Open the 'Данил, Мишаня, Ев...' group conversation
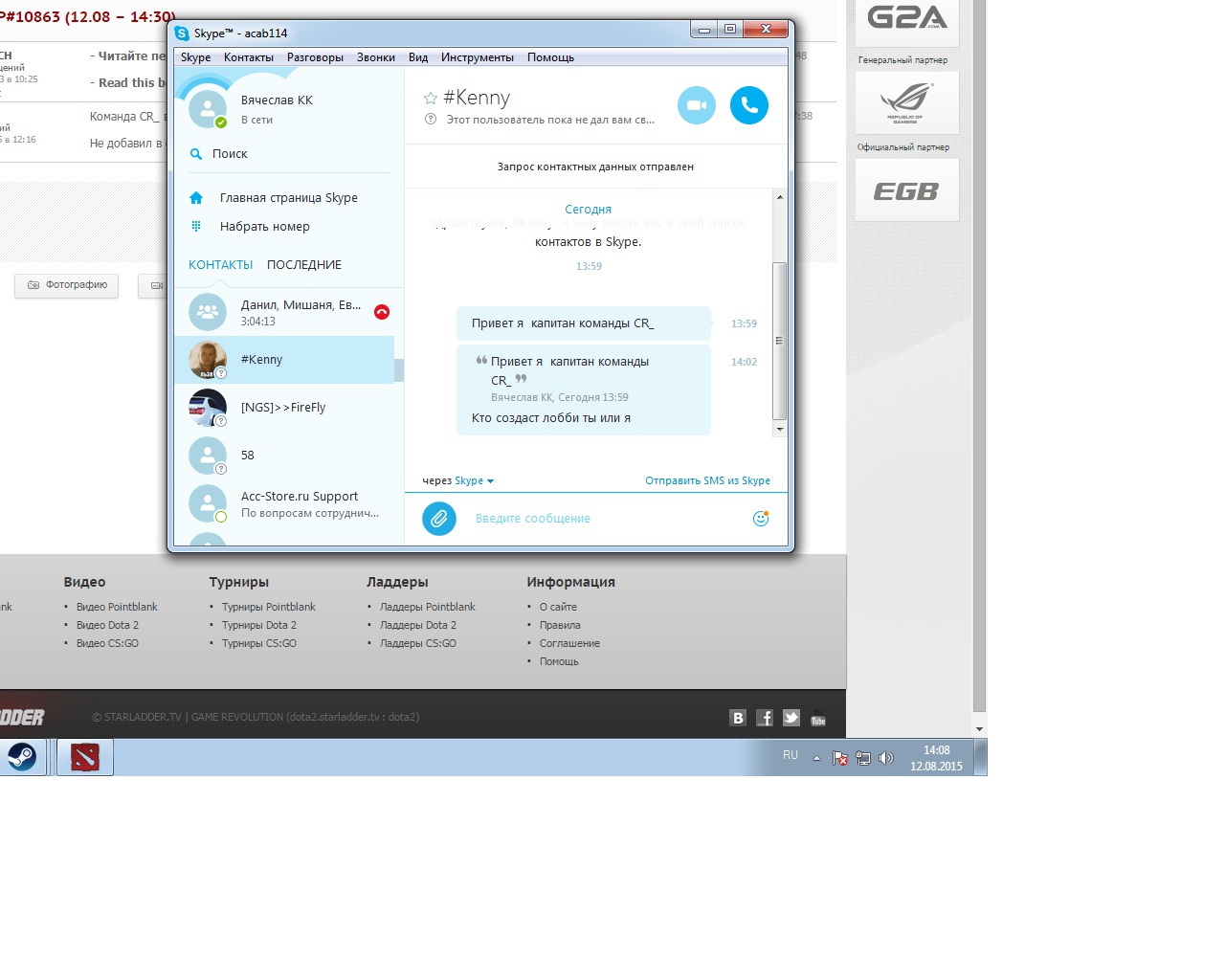Screen dimensions: 1225x980 click(284, 312)
